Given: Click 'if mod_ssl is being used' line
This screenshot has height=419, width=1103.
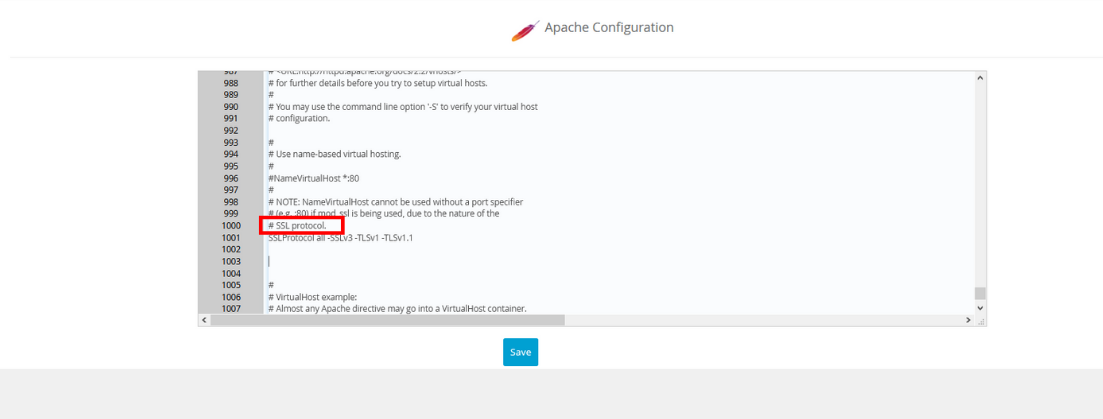Looking at the screenshot, I should pyautogui.click(x=383, y=213).
